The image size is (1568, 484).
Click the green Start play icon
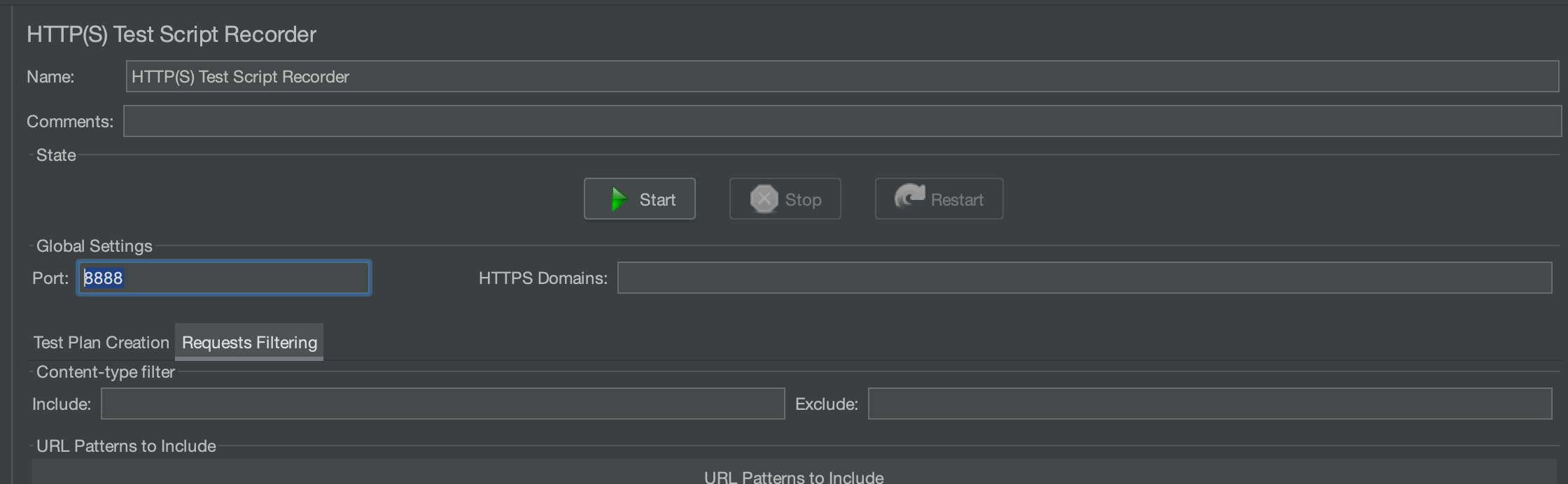619,199
